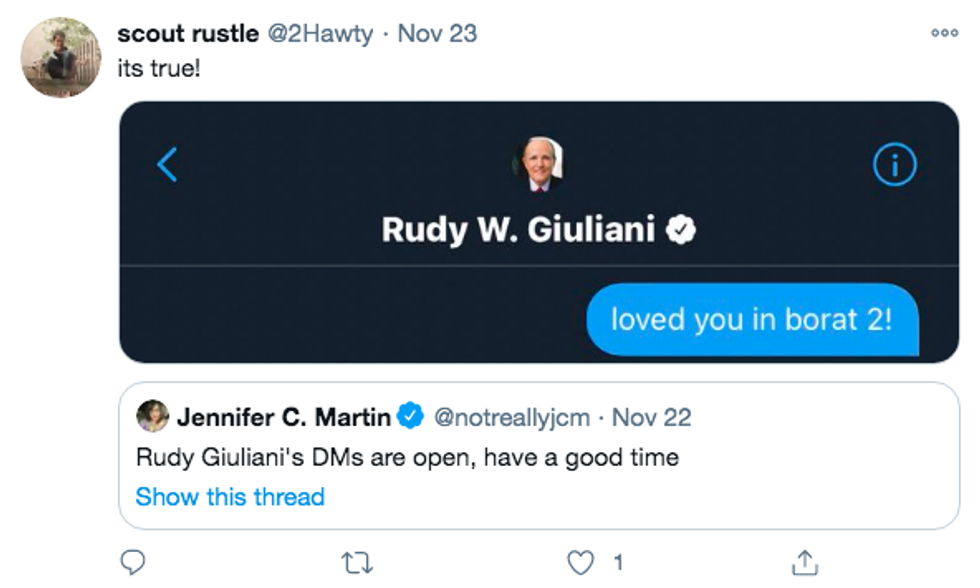The width and height of the screenshot is (980, 588).
Task: Click the "loved you in borat 2!" message bubble
Action: pos(752,320)
